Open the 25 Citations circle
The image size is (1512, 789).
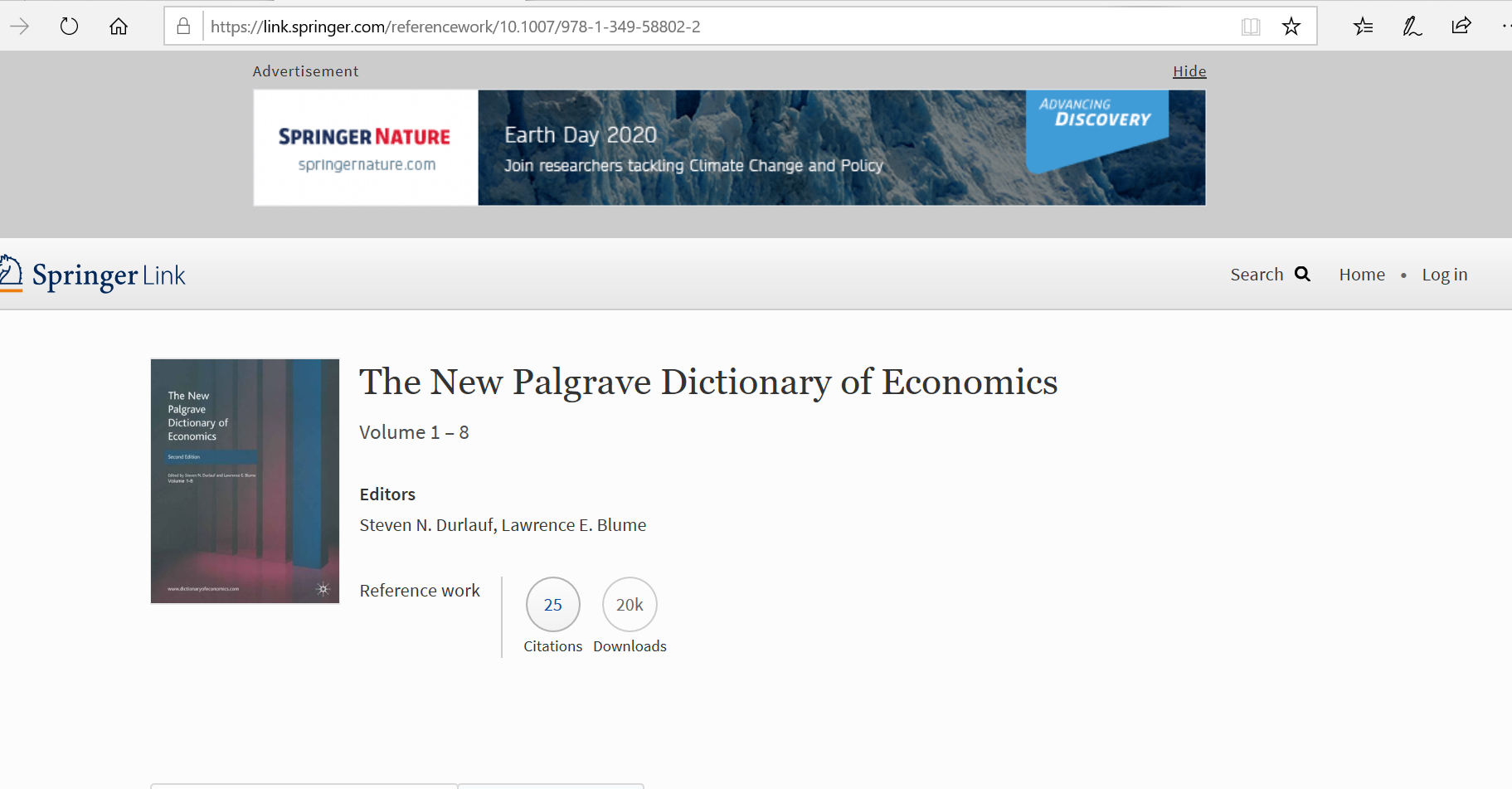pos(553,605)
